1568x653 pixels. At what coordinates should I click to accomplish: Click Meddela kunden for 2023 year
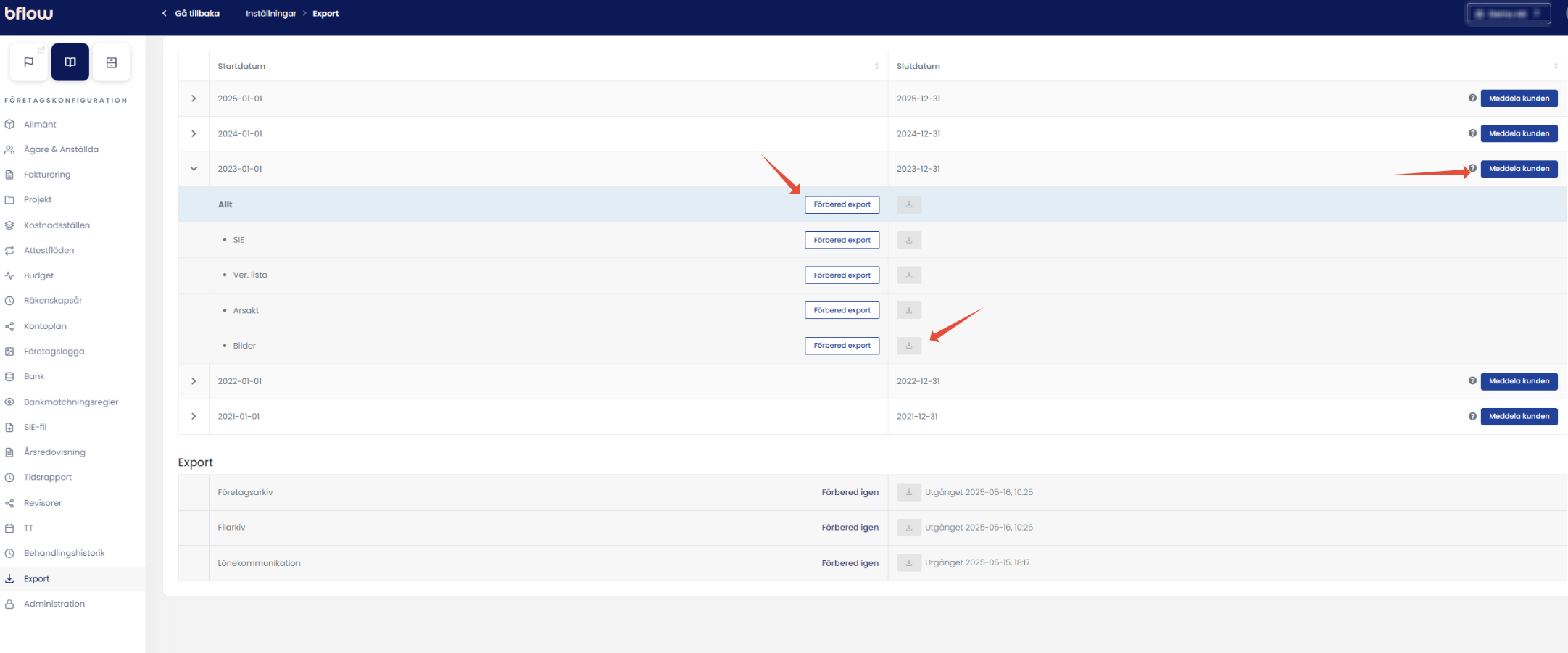(1519, 168)
